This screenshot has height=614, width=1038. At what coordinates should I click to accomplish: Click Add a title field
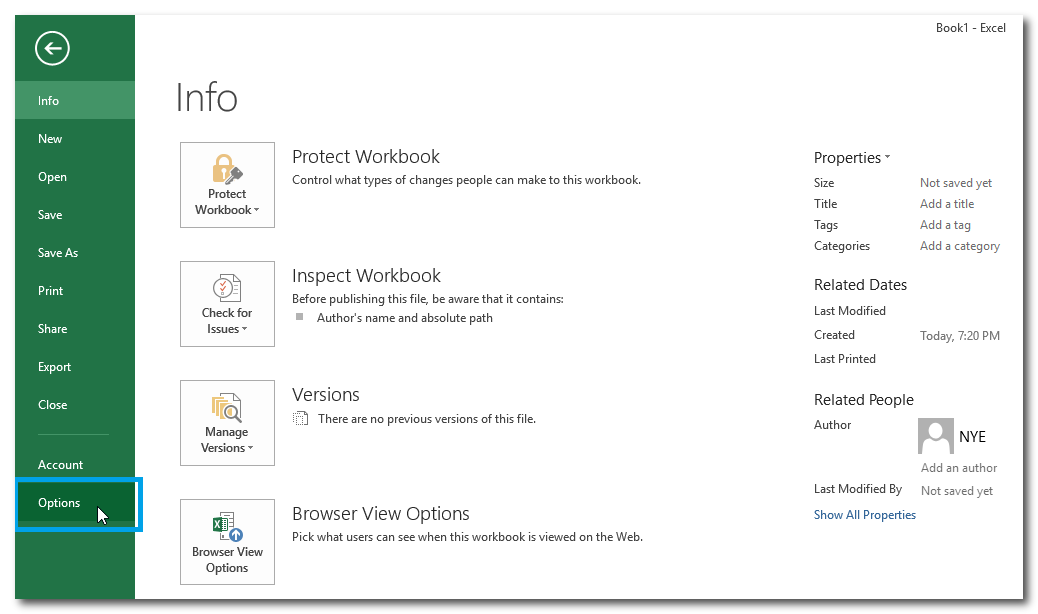pyautogui.click(x=946, y=204)
